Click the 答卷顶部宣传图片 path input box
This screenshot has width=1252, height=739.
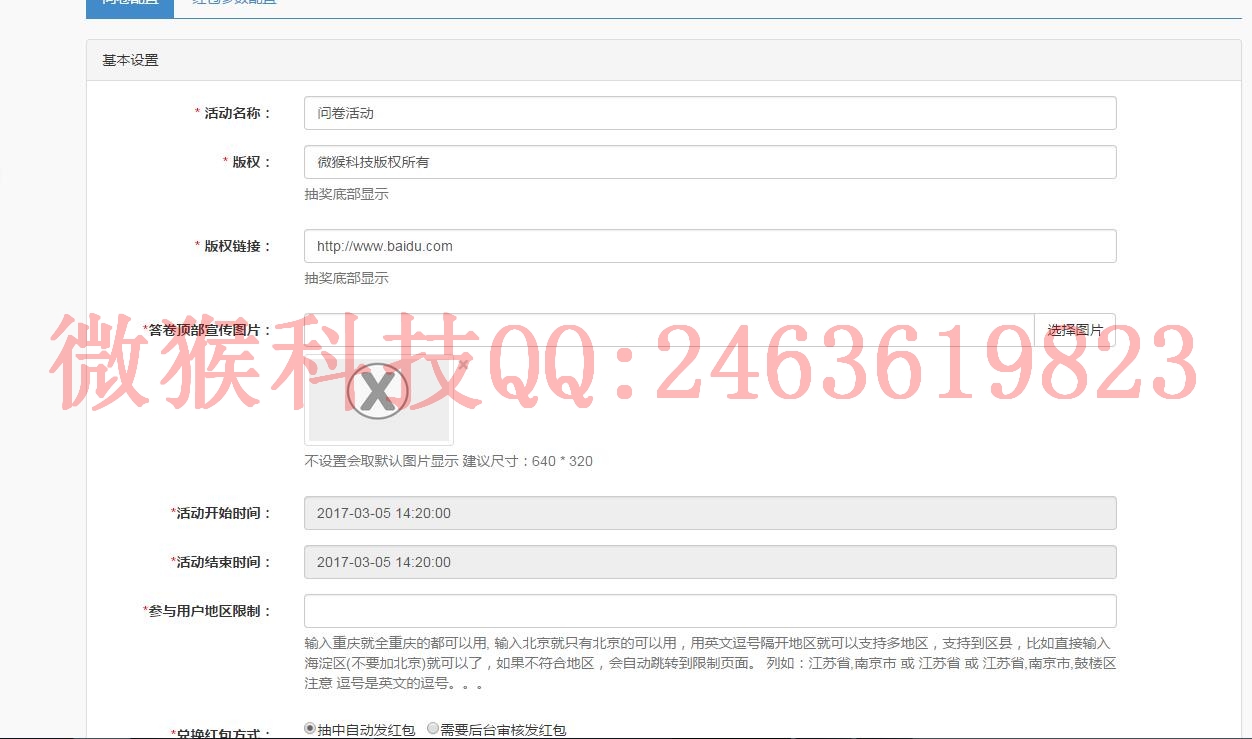pyautogui.click(x=669, y=330)
